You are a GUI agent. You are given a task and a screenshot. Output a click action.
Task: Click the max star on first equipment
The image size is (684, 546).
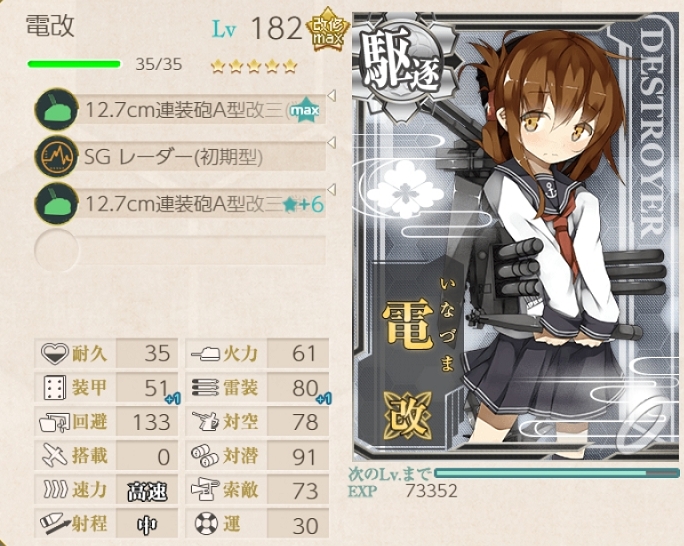pyautogui.click(x=305, y=110)
